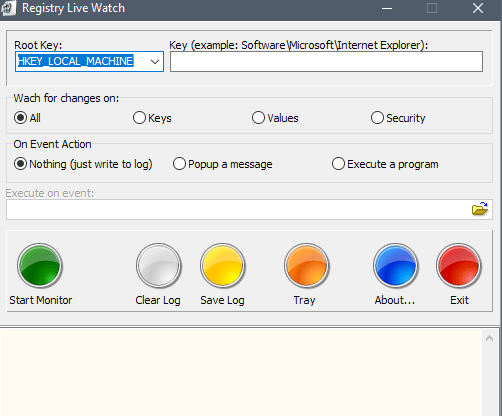Click the yellow Save Log orb
Image resolution: width=502 pixels, height=416 pixels.
(x=223, y=266)
